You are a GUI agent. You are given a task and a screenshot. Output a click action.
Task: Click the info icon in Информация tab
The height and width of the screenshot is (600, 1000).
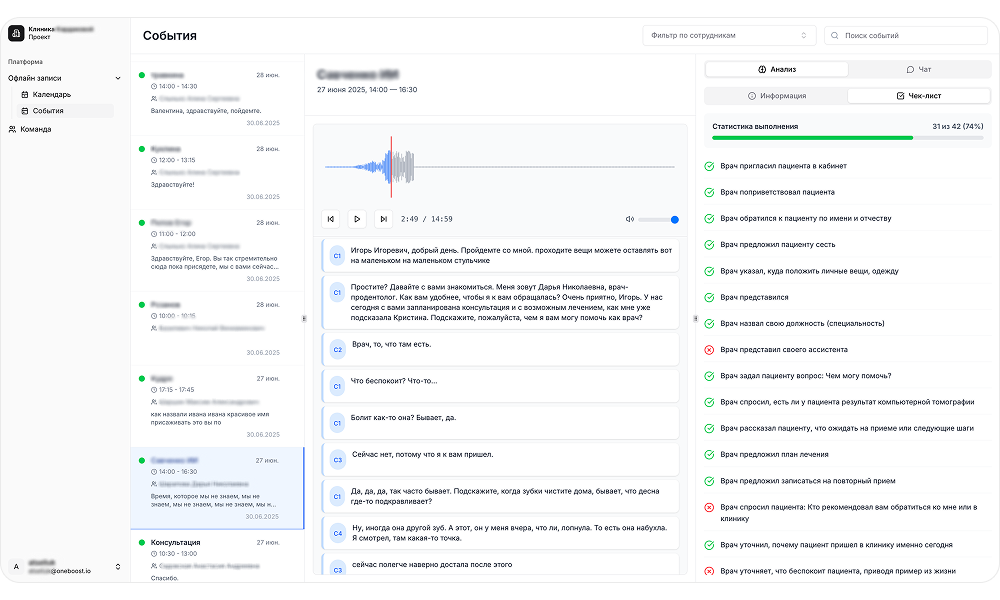point(752,96)
